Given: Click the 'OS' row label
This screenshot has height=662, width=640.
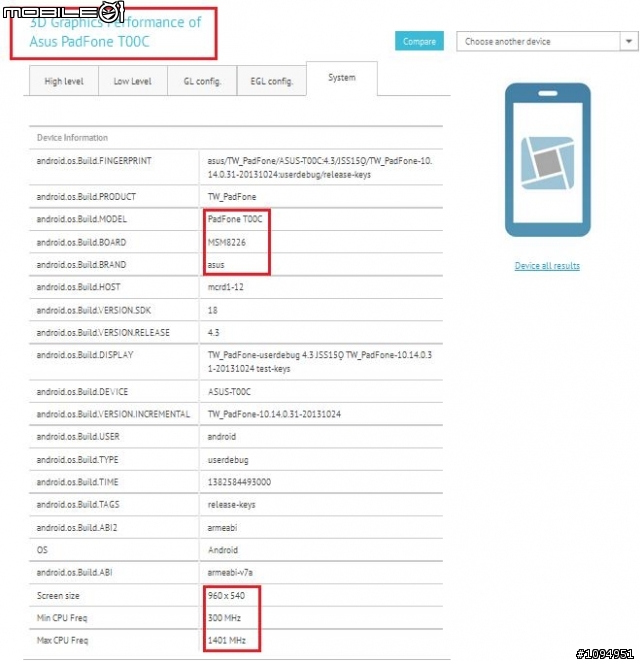Looking at the screenshot, I should (42, 550).
